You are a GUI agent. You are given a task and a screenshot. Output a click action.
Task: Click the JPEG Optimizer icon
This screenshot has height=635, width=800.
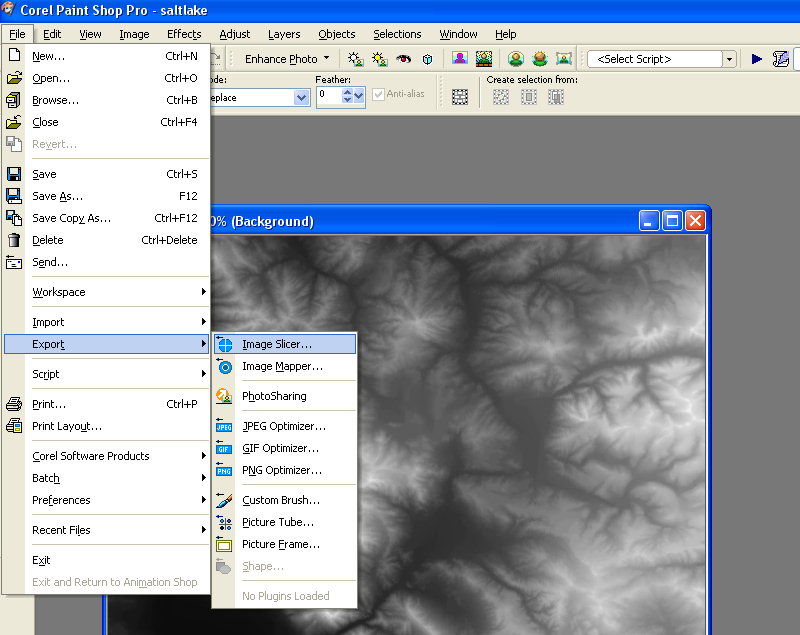(x=224, y=426)
